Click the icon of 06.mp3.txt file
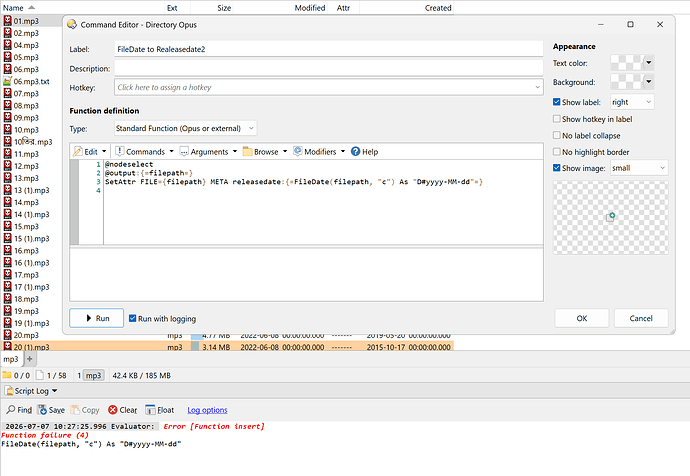The height and width of the screenshot is (476, 690). point(7,81)
